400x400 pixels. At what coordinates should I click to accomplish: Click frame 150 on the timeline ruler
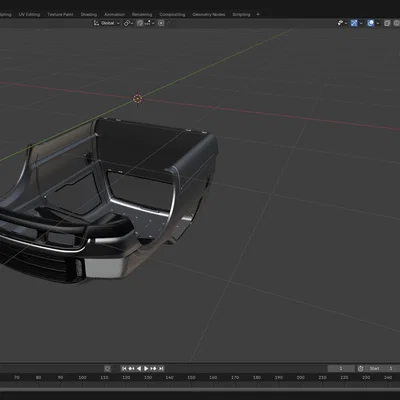tap(191, 377)
